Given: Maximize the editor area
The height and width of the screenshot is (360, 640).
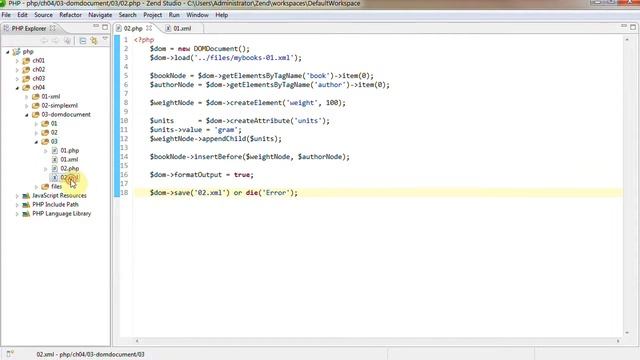Looking at the screenshot, I should click(633, 27).
